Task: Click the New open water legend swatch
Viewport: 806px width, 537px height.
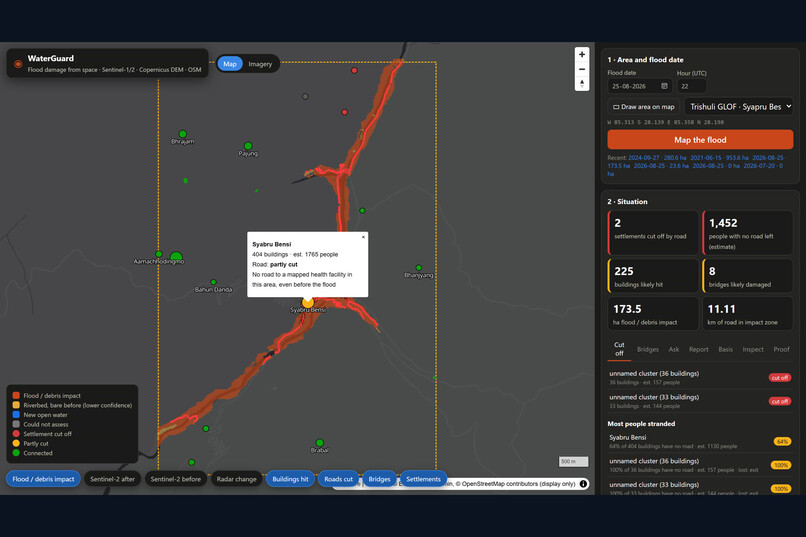Action: pyautogui.click(x=16, y=414)
